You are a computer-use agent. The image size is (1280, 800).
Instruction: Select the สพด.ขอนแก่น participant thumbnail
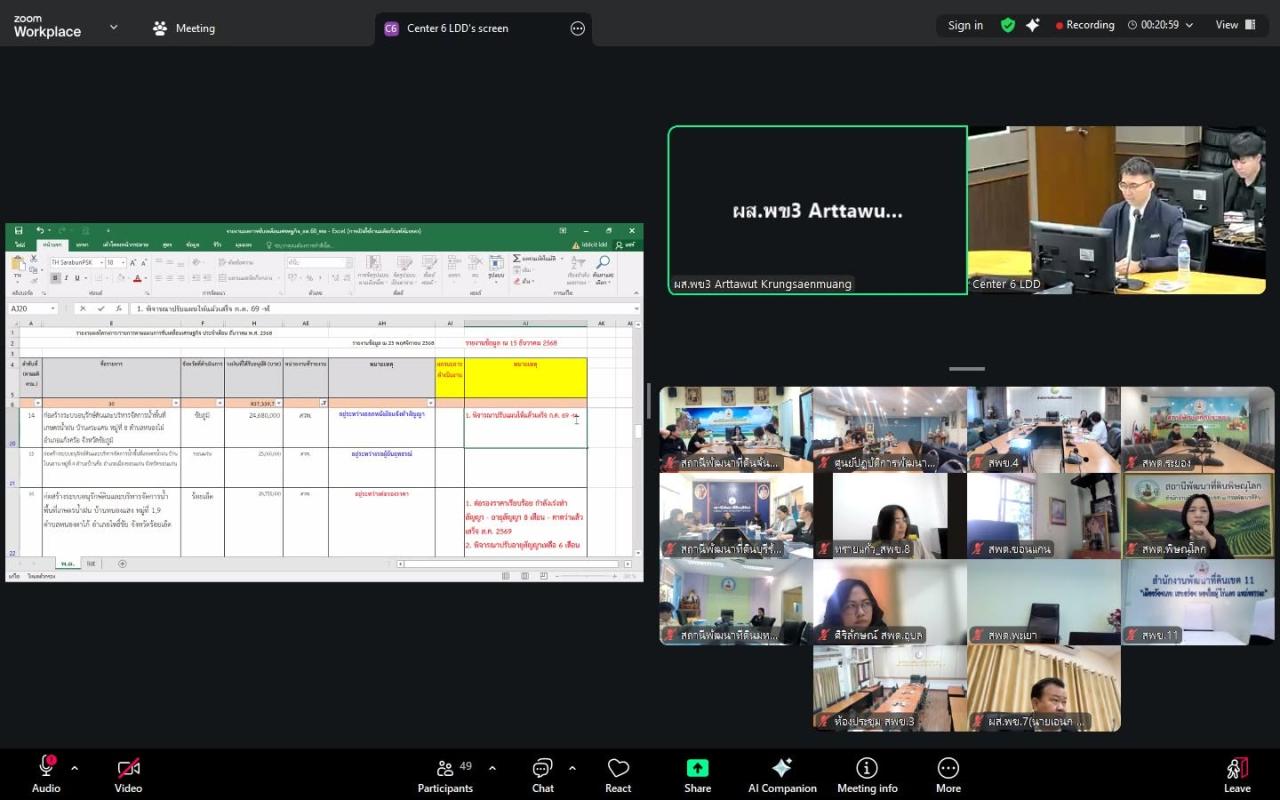1043,515
